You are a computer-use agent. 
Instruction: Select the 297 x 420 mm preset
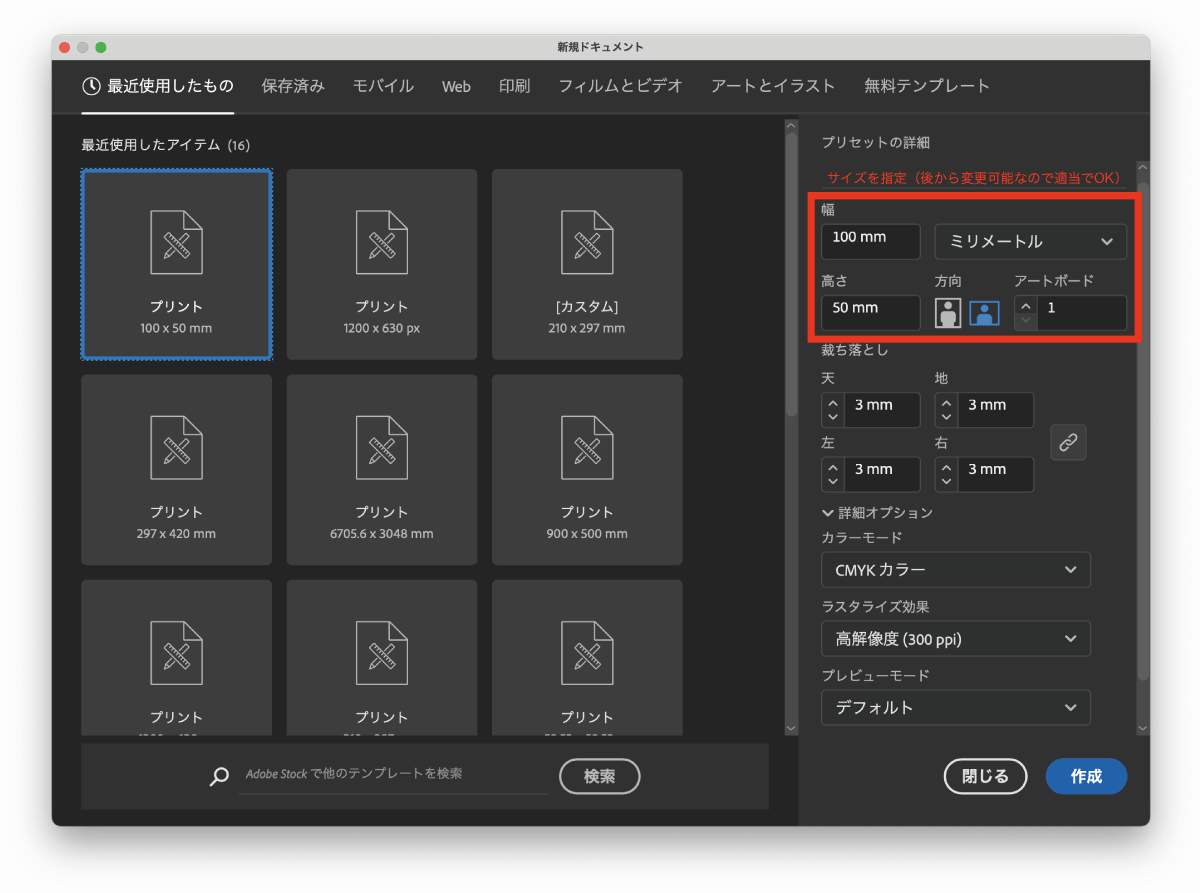177,470
